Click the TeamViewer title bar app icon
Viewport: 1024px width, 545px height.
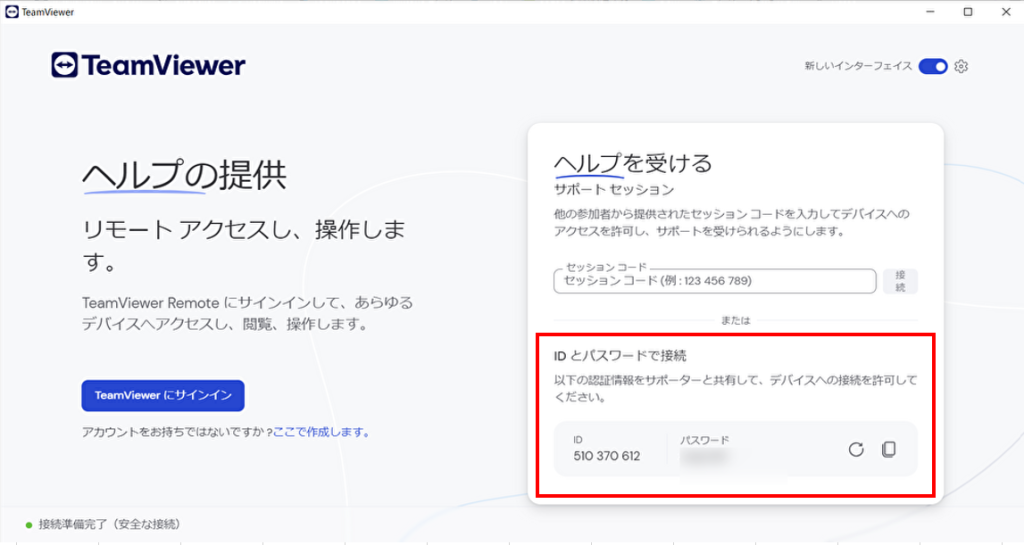(x=11, y=12)
